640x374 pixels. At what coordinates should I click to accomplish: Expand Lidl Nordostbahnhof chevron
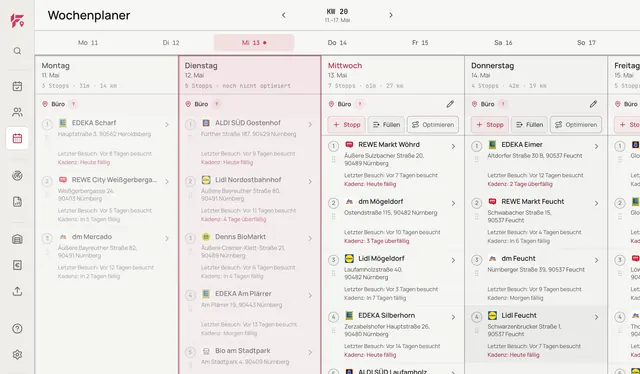pyautogui.click(x=310, y=181)
